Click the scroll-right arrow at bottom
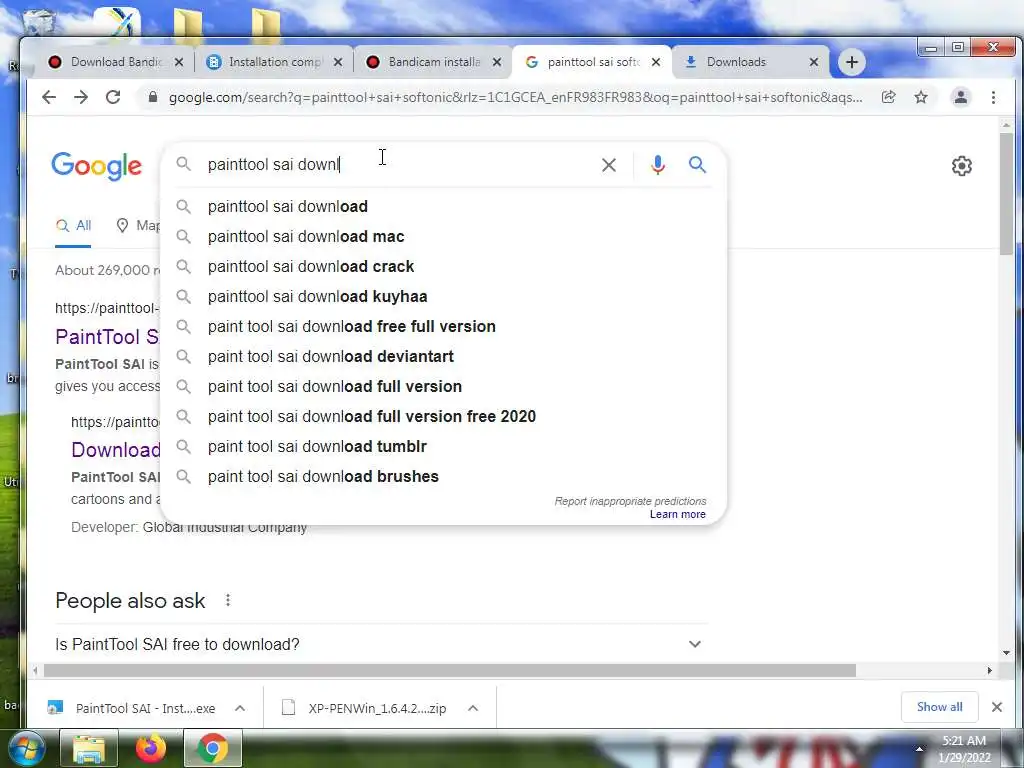This screenshot has width=1024, height=768. point(989,671)
